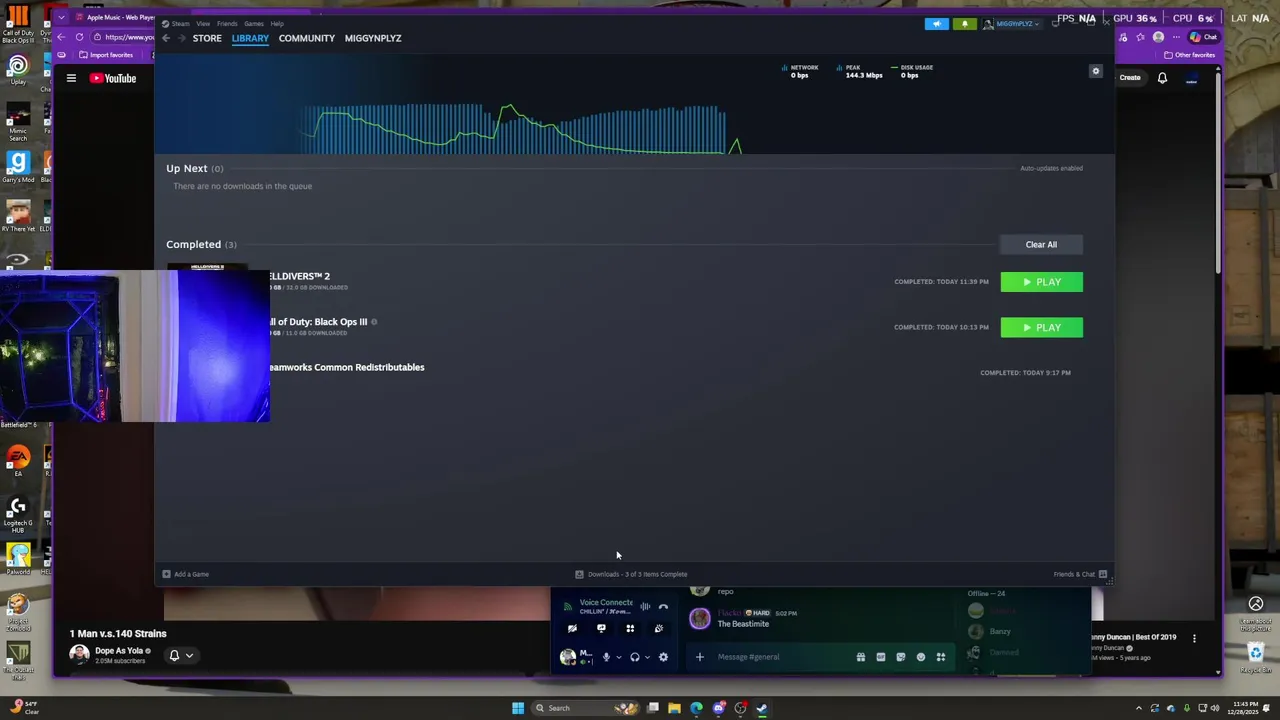Open the Dope As Yola channel
This screenshot has height=720, width=1280.
(x=119, y=651)
